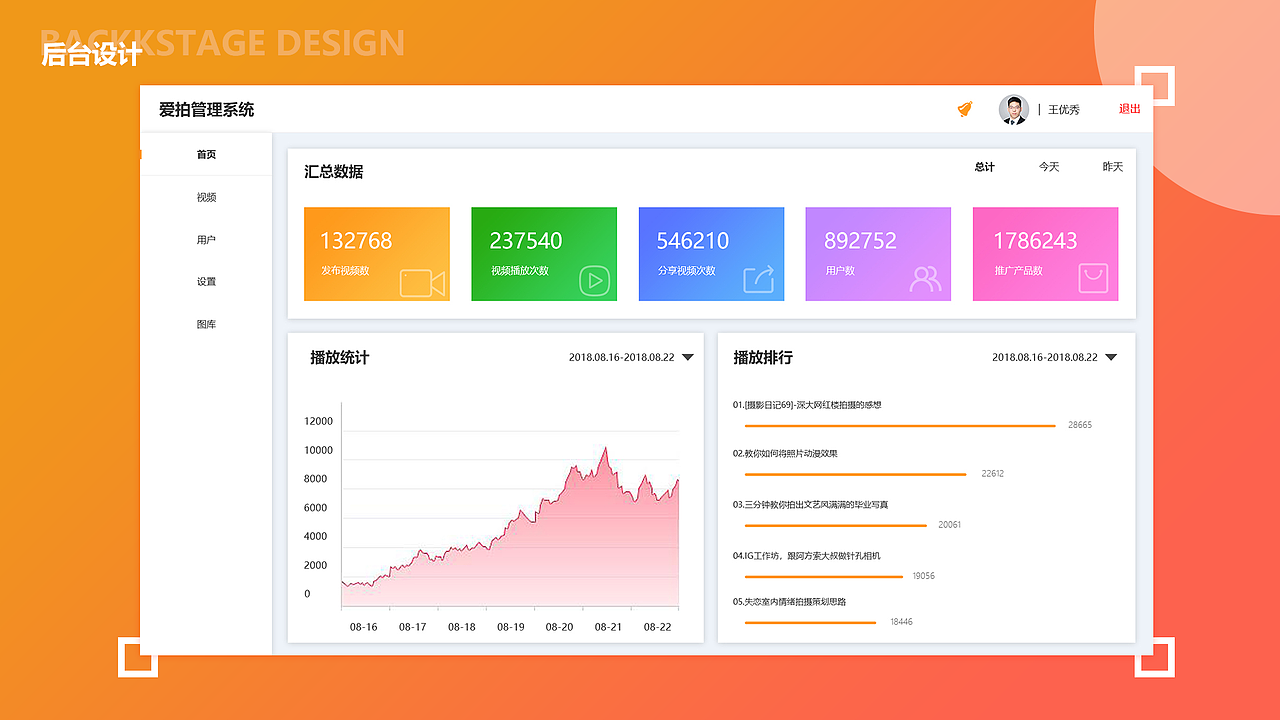Screen dimensions: 1280x720
Task: Open the top ranked video 摄影日记69
Action: point(810,404)
